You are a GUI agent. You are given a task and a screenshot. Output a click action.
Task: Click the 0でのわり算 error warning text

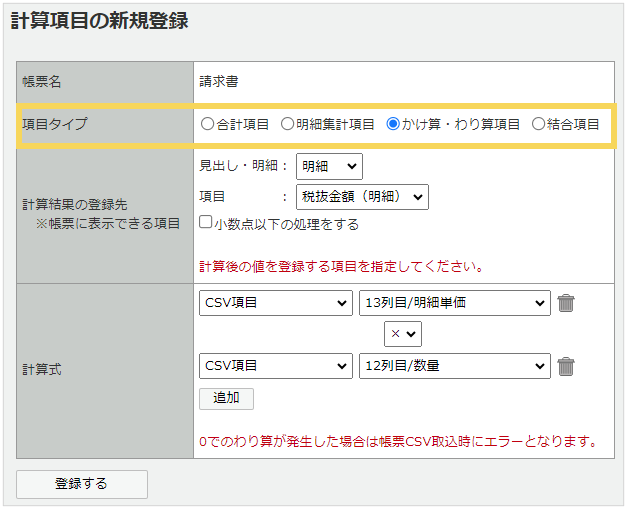coord(398,441)
